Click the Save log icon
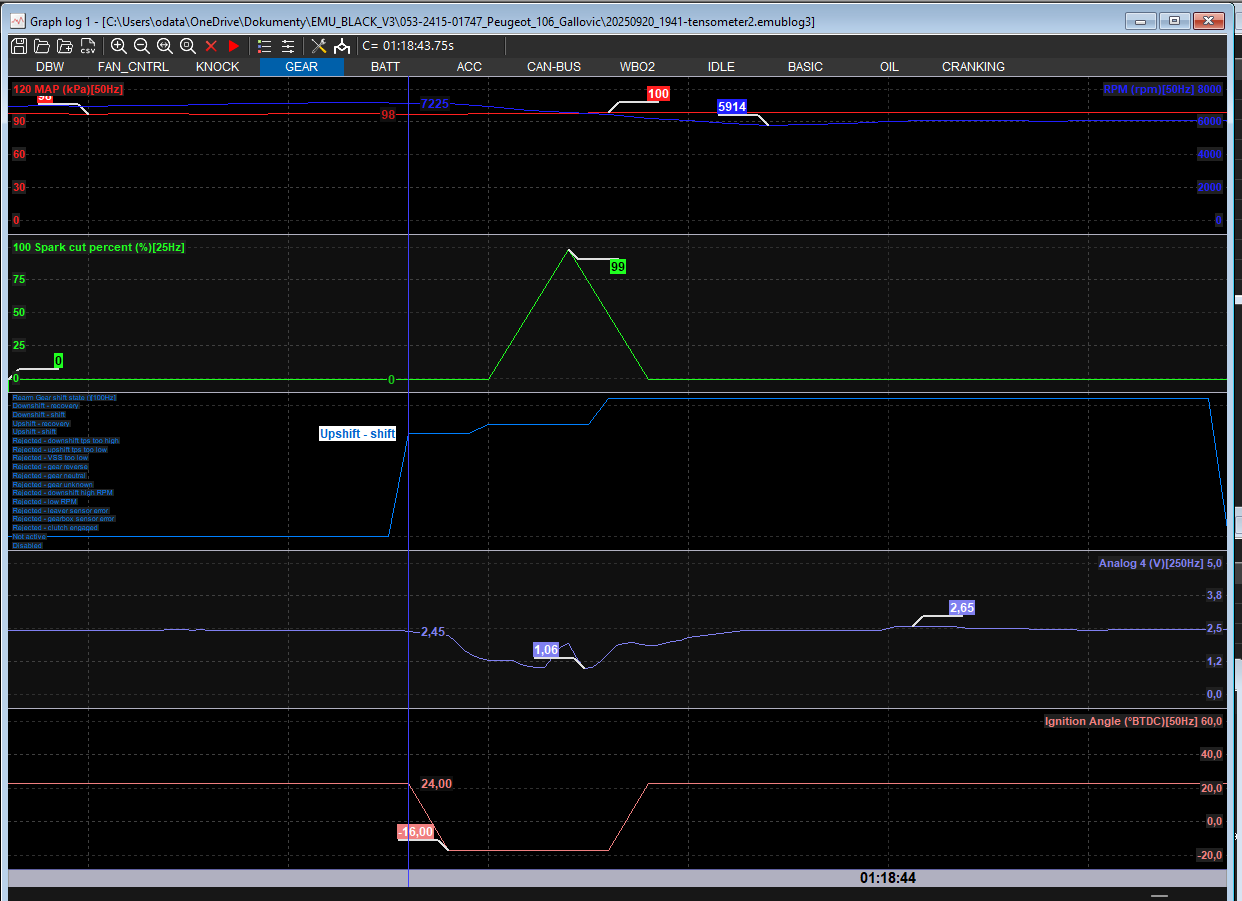Screen dimensions: 1242x901 coord(19,46)
